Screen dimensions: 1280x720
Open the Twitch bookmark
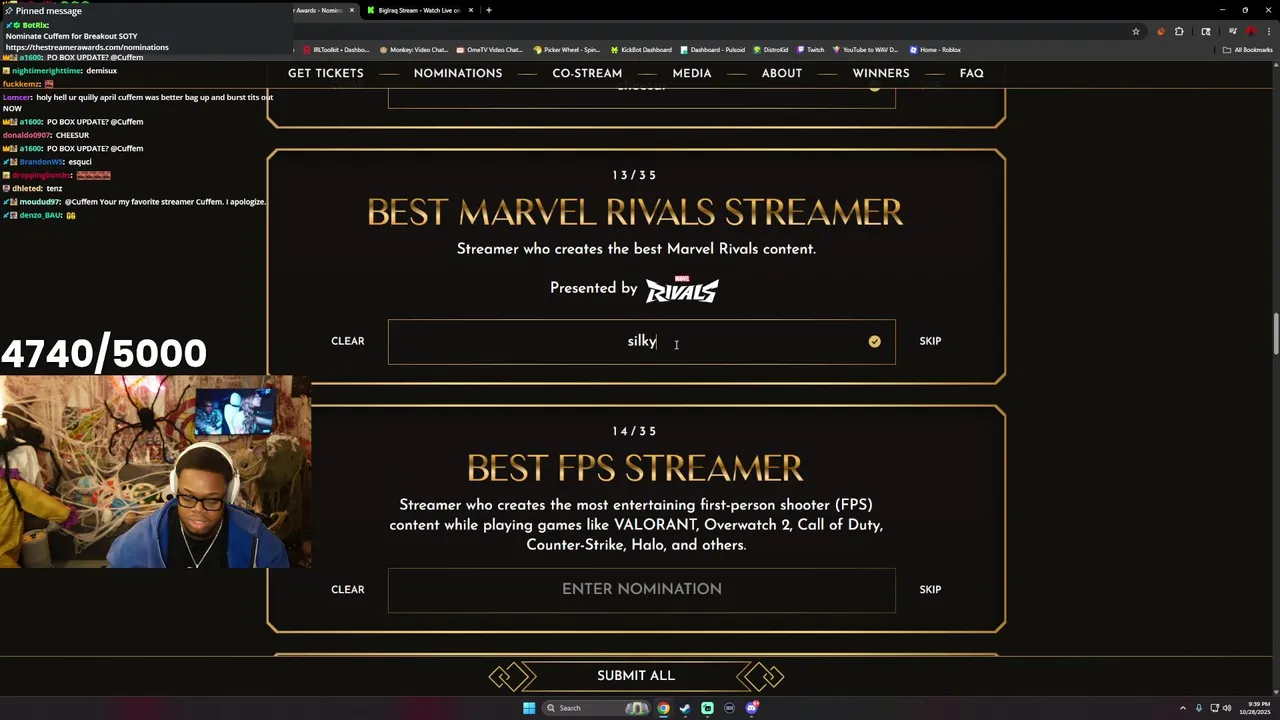click(811, 49)
